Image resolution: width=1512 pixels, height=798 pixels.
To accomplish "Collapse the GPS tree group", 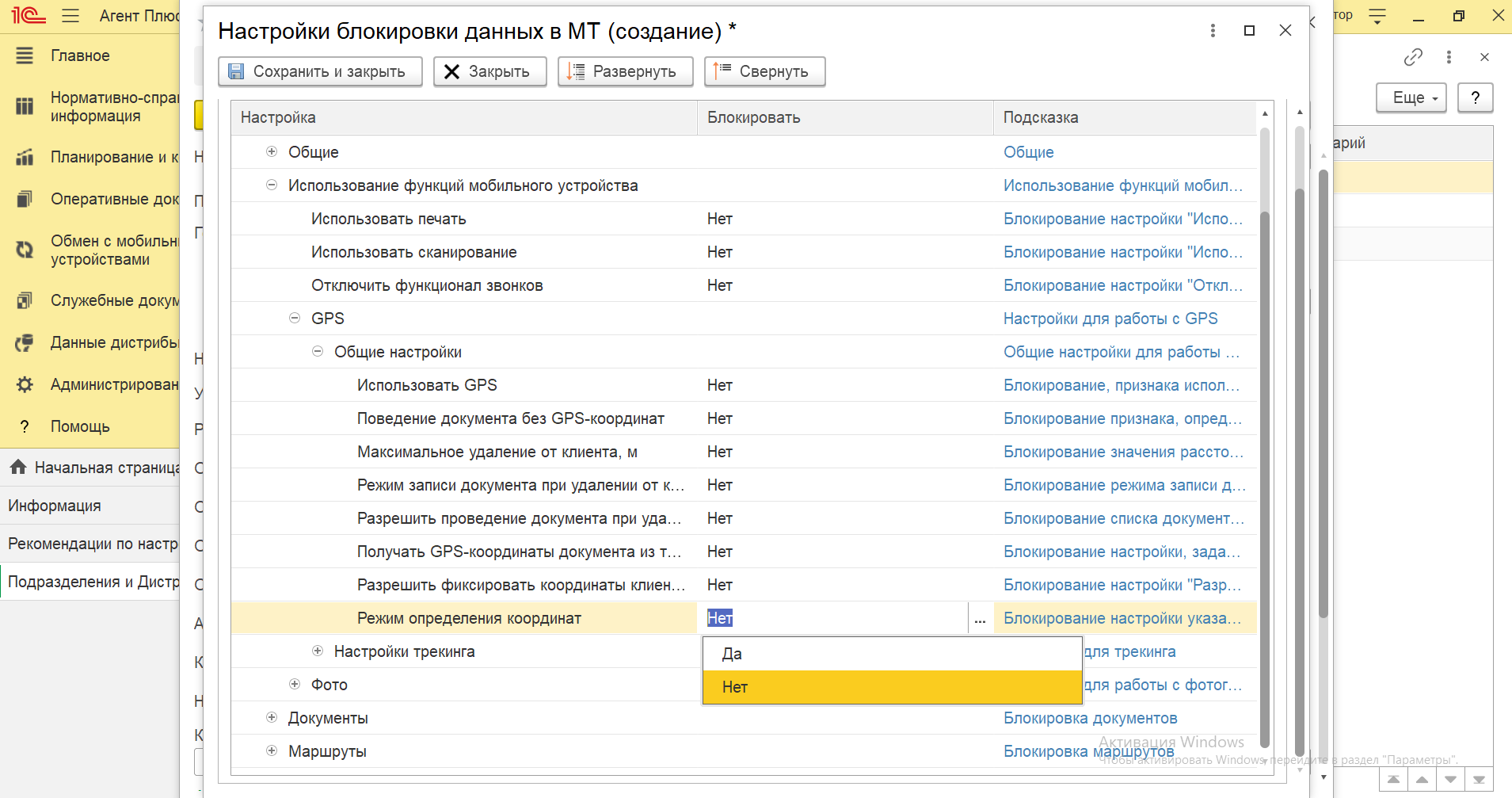I will click(x=295, y=318).
